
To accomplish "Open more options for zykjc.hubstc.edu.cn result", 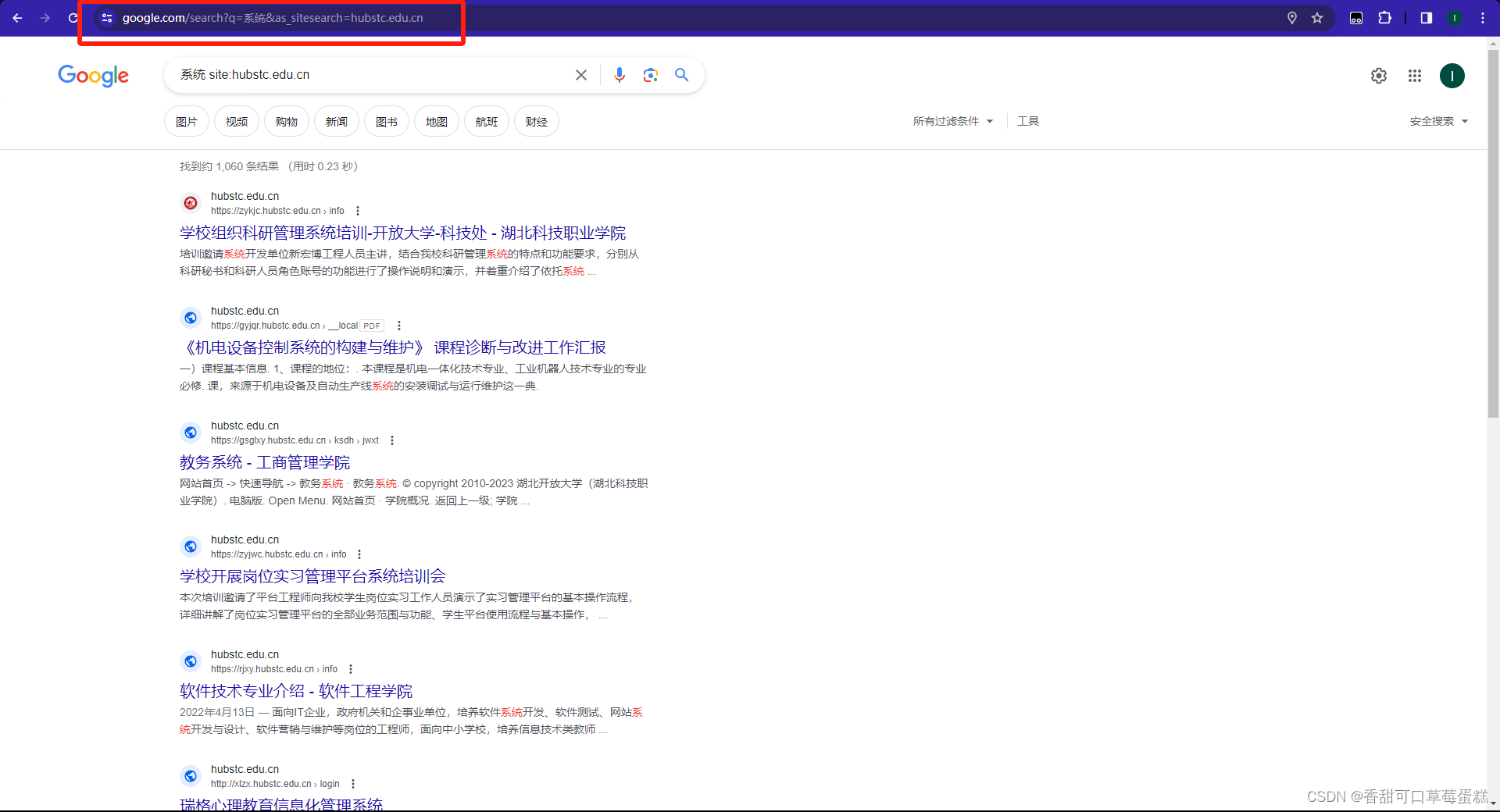I will (358, 211).
